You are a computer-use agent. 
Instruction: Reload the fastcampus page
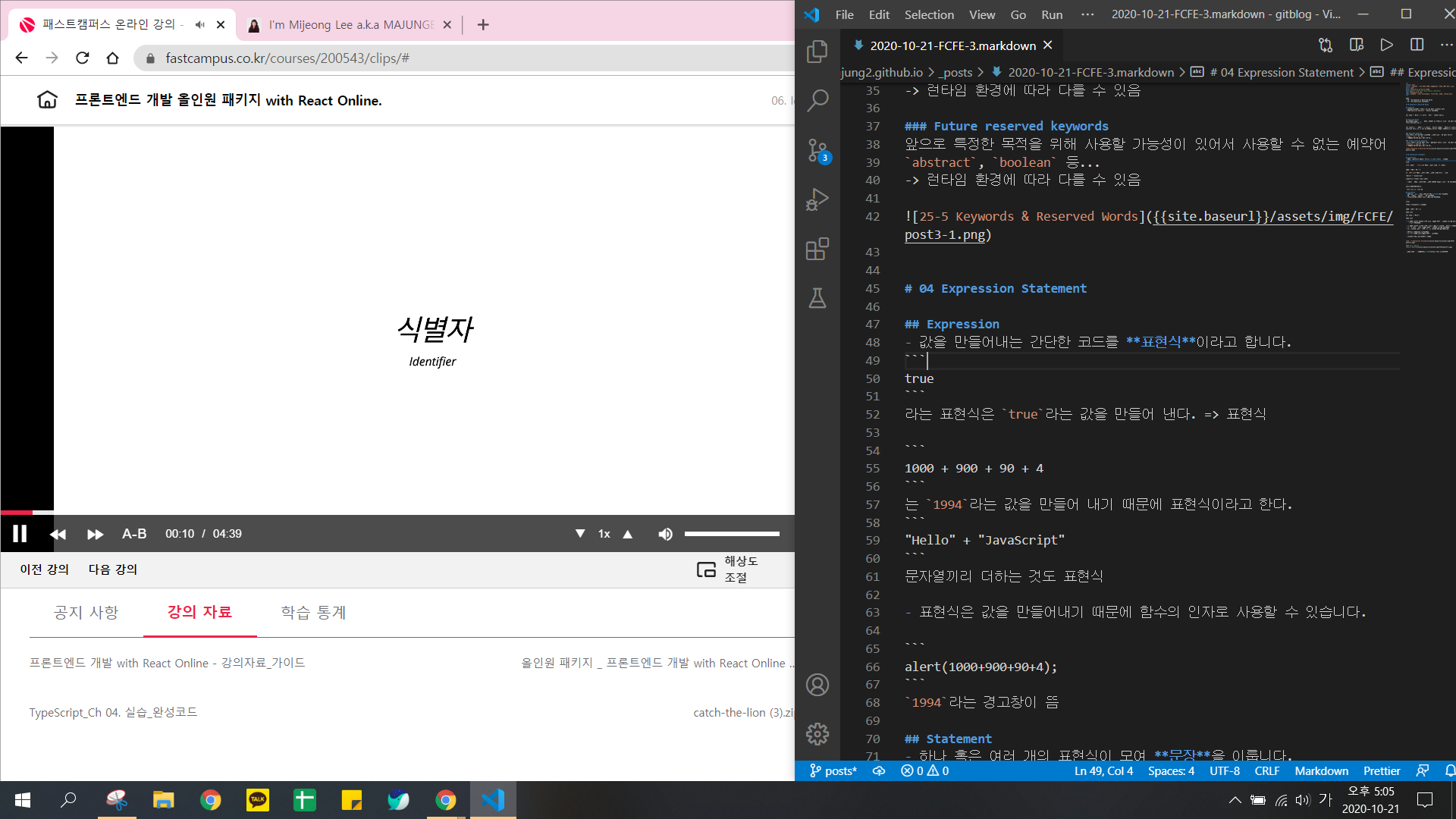point(82,58)
